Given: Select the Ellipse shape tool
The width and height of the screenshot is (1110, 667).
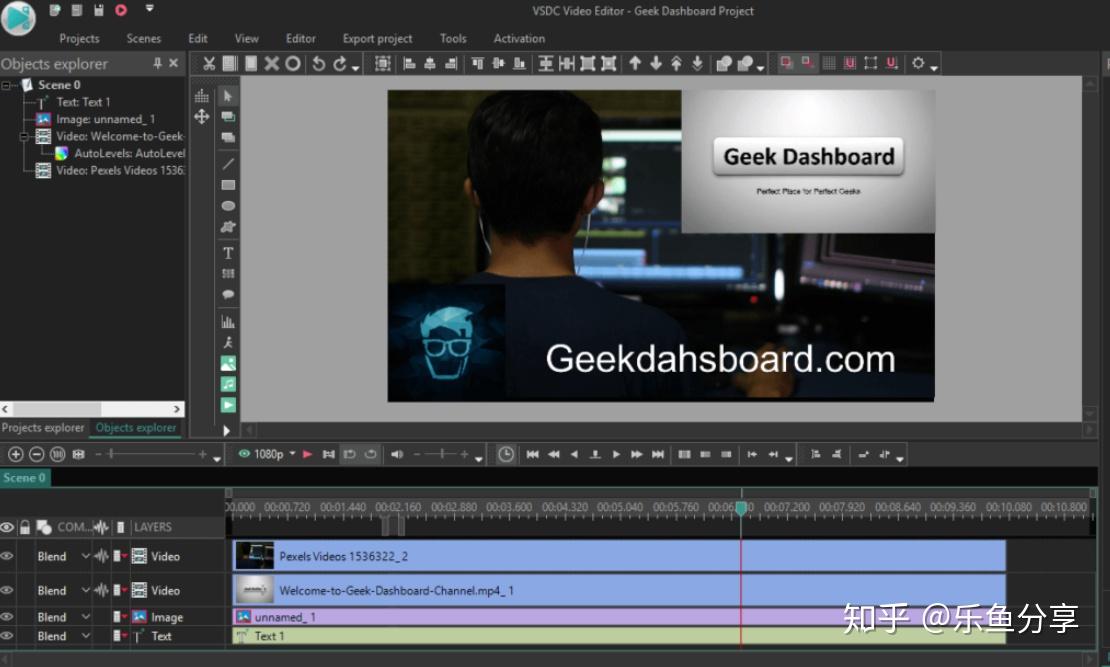Looking at the screenshot, I should [x=228, y=206].
